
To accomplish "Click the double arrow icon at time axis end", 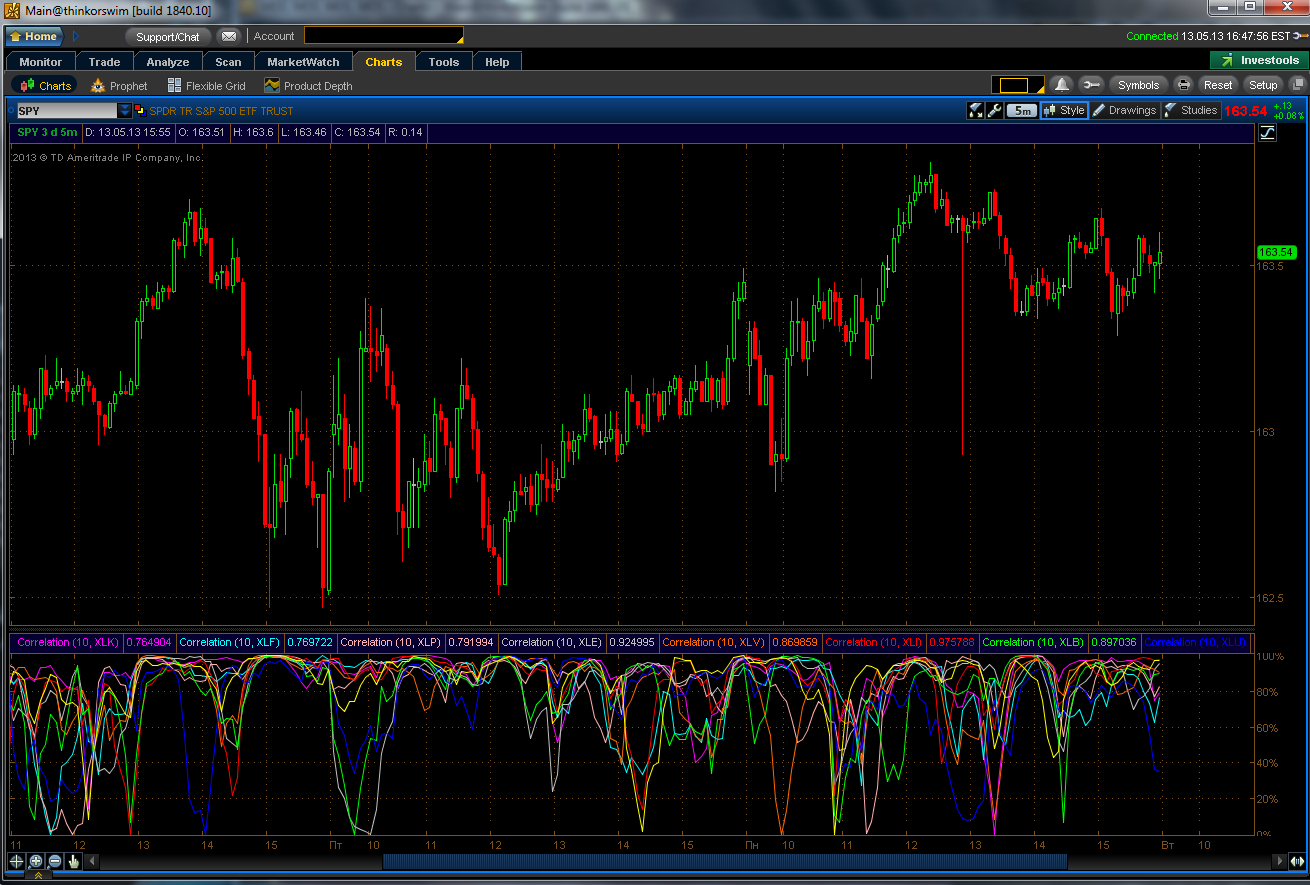I will (1297, 861).
